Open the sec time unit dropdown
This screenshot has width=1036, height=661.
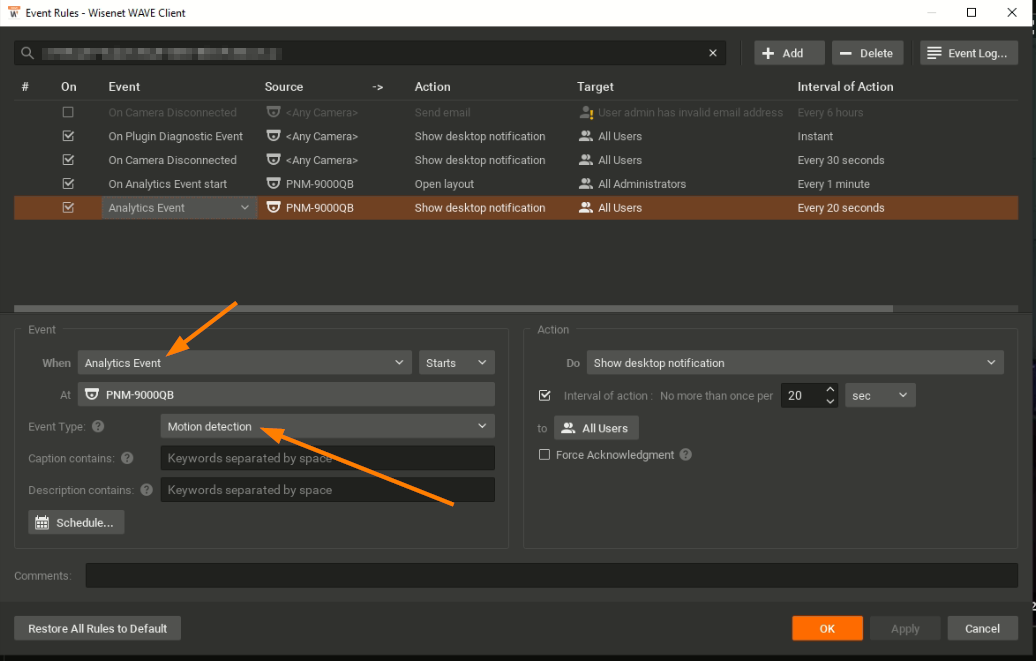coord(880,395)
